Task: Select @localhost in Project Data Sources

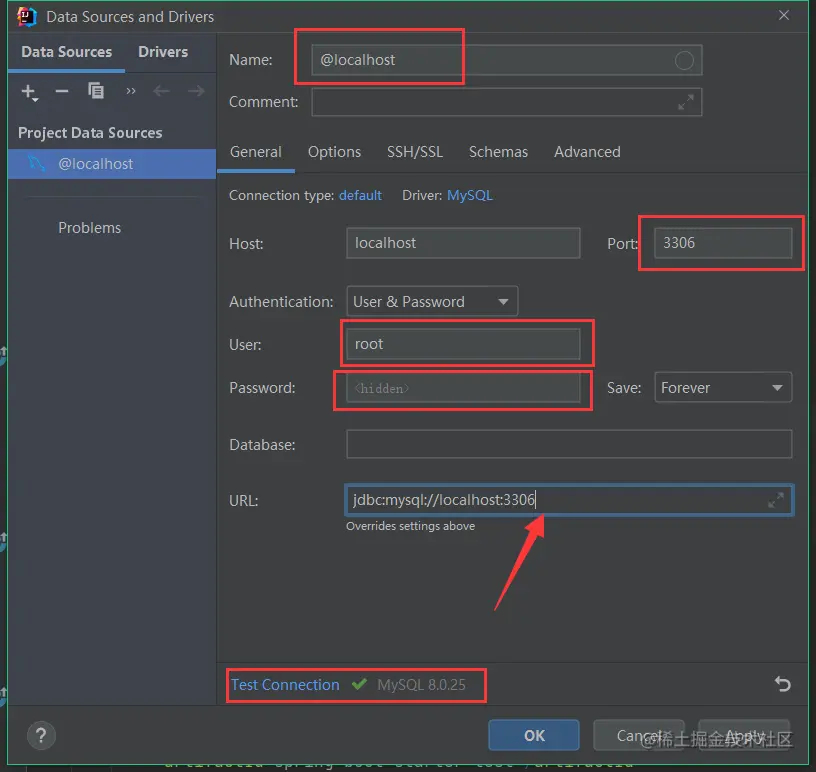Action: pyautogui.click(x=112, y=164)
